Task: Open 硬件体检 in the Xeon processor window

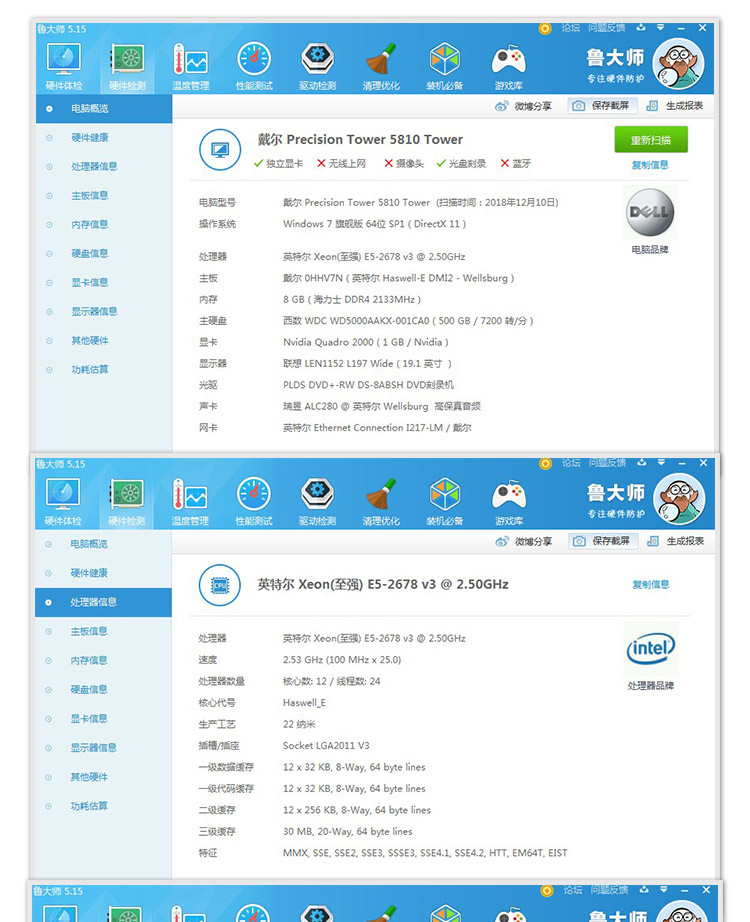Action: 63,502
